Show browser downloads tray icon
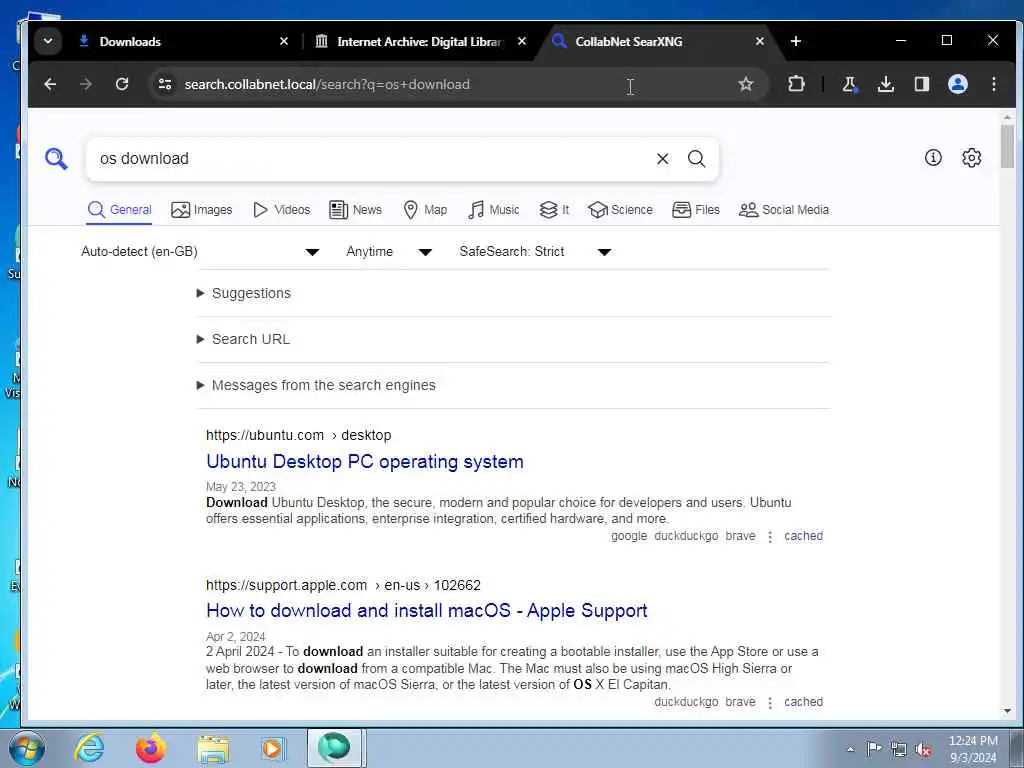1024x768 pixels. tap(886, 84)
